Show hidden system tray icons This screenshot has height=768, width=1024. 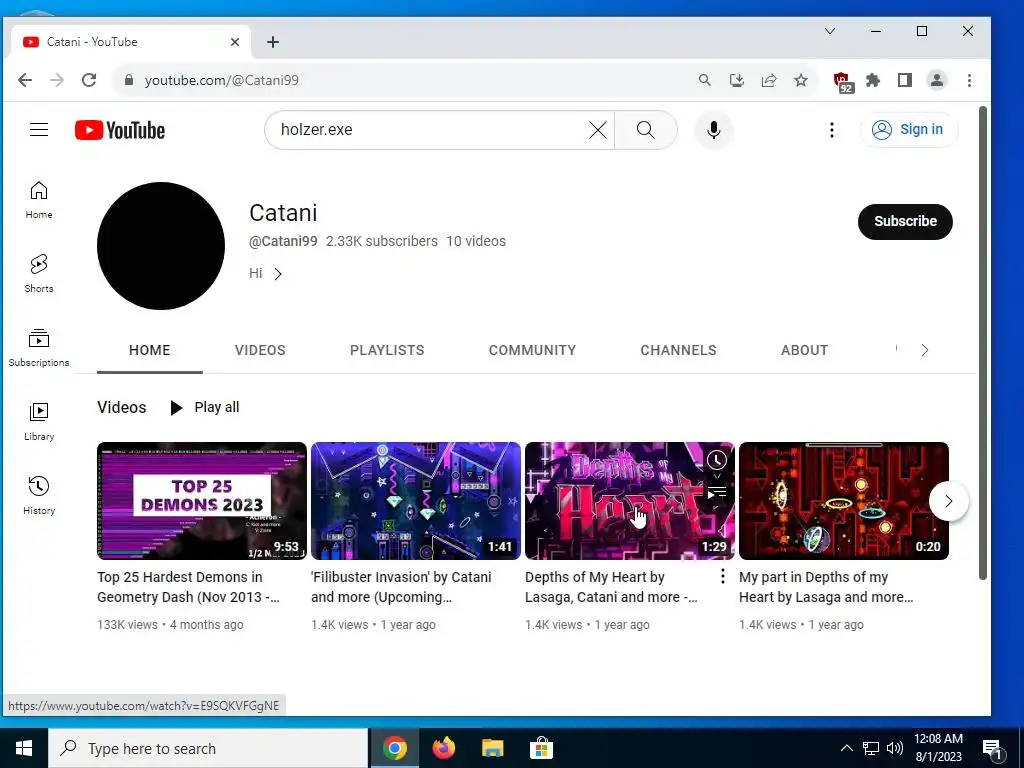(846, 748)
